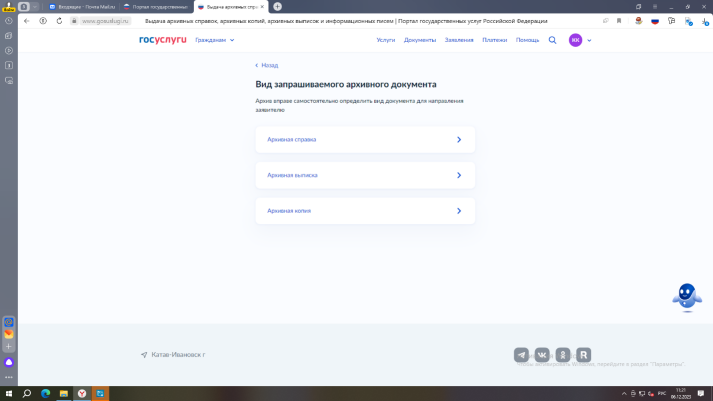Click the Gosuslugi logo
This screenshot has width=713, height=401.
[x=163, y=40]
